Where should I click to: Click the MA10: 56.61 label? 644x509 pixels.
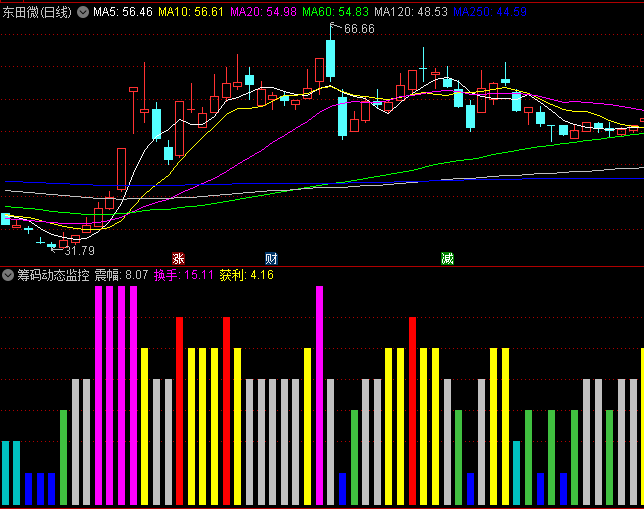(x=191, y=12)
